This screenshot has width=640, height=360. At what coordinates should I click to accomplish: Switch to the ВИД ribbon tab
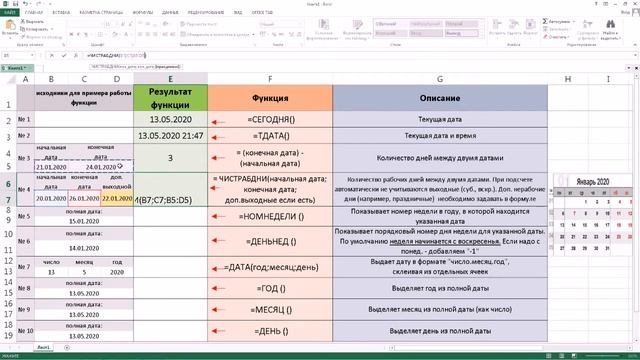click(238, 12)
